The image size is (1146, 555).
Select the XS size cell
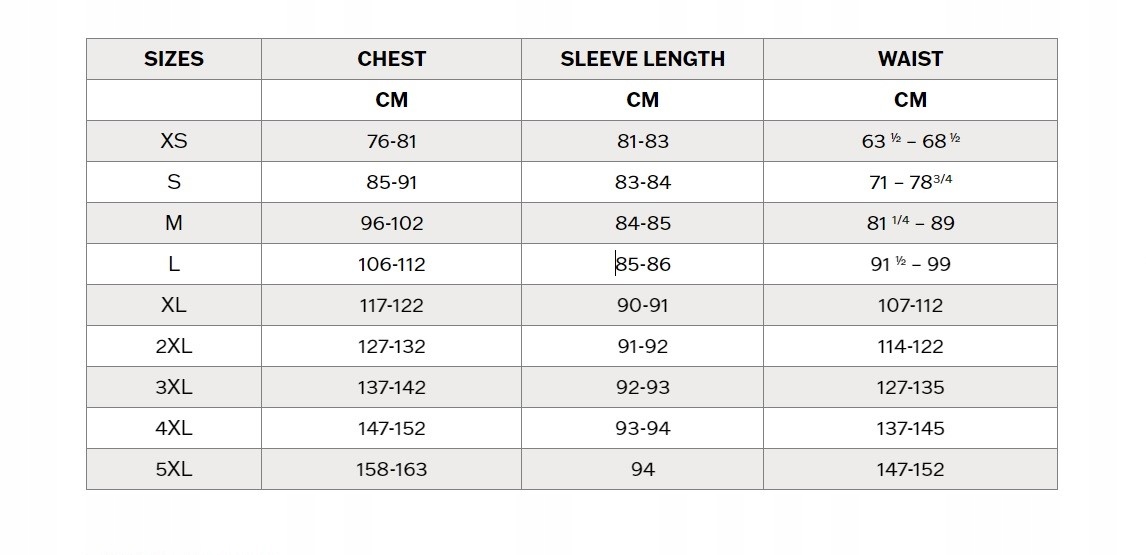pos(174,141)
